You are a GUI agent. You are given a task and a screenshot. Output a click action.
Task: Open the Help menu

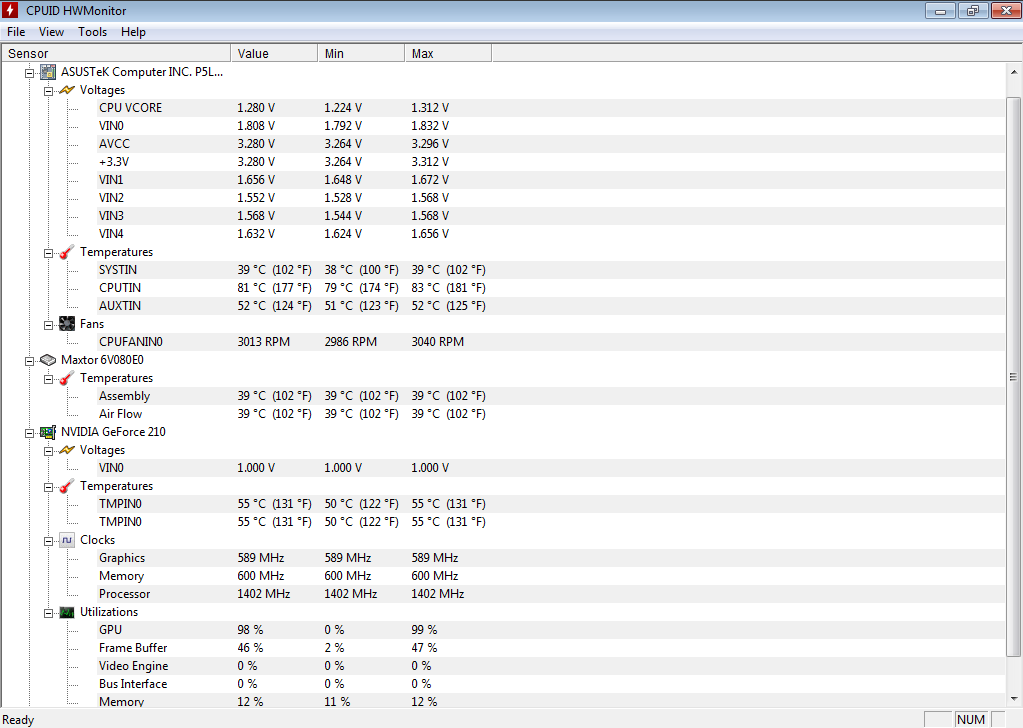pos(133,32)
